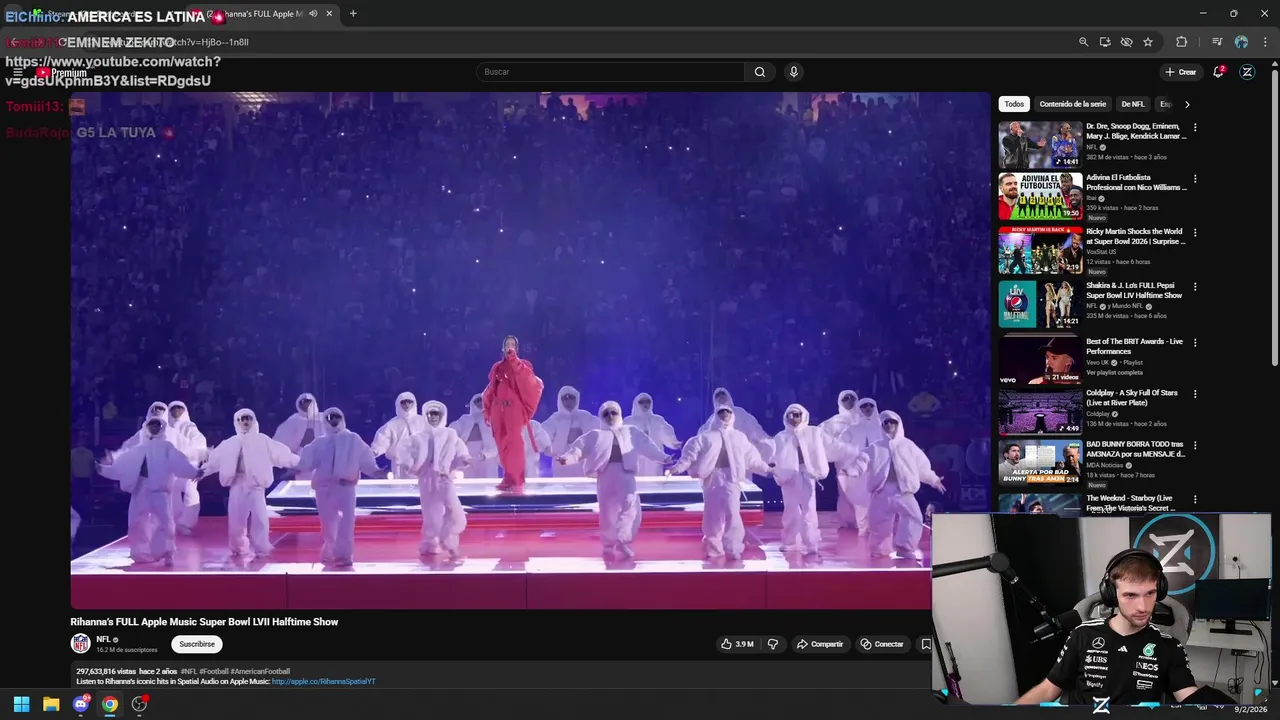This screenshot has width=1280, height=720.
Task: Close the Rihanna halftime show tab
Action: point(329,14)
